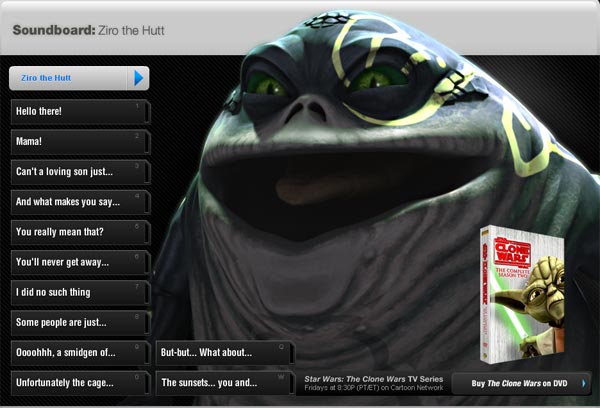Screen dimensions: 600x408
Task: Click the Soundboard: Ziro the Hutt title
Action: [88, 30]
